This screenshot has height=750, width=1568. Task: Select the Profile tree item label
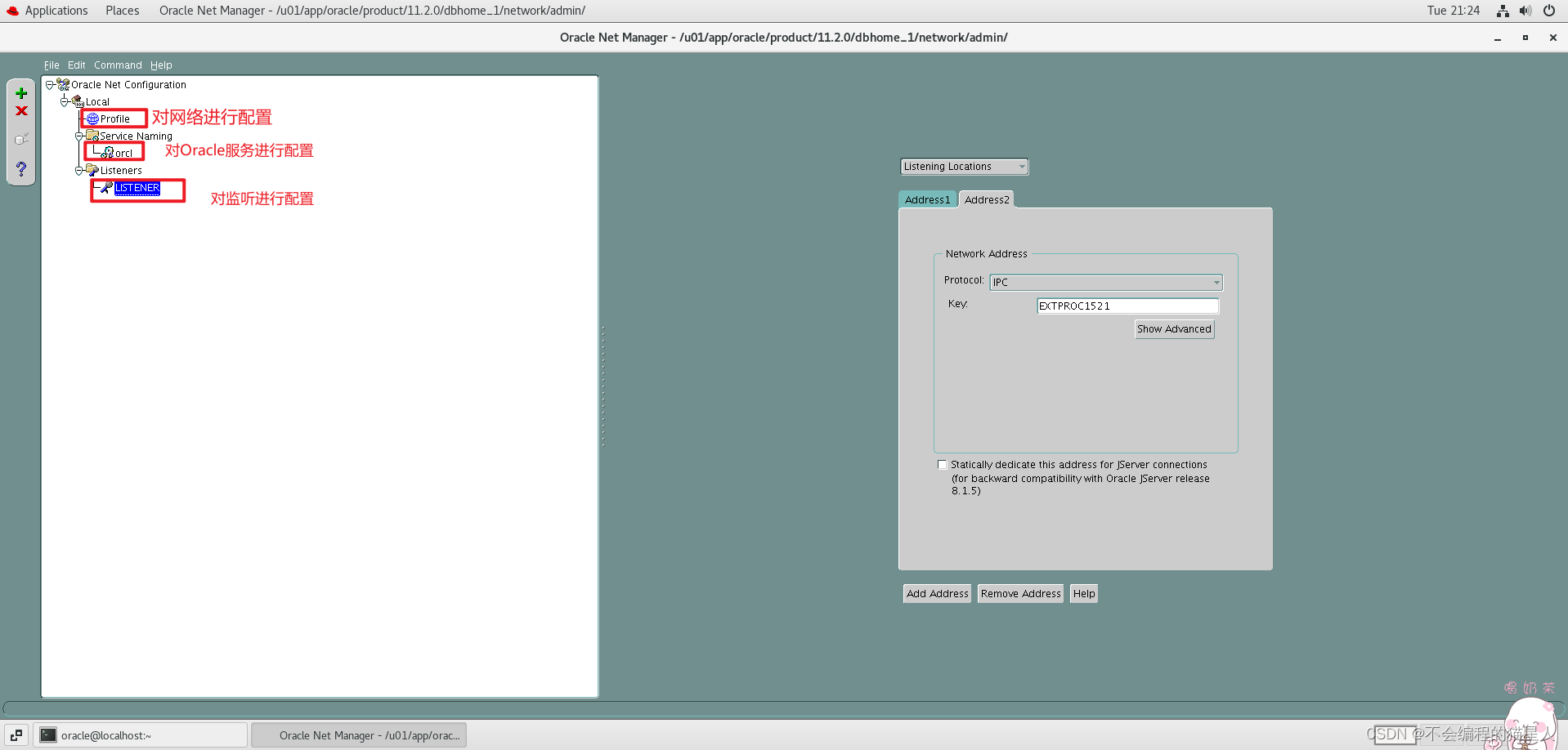[115, 119]
